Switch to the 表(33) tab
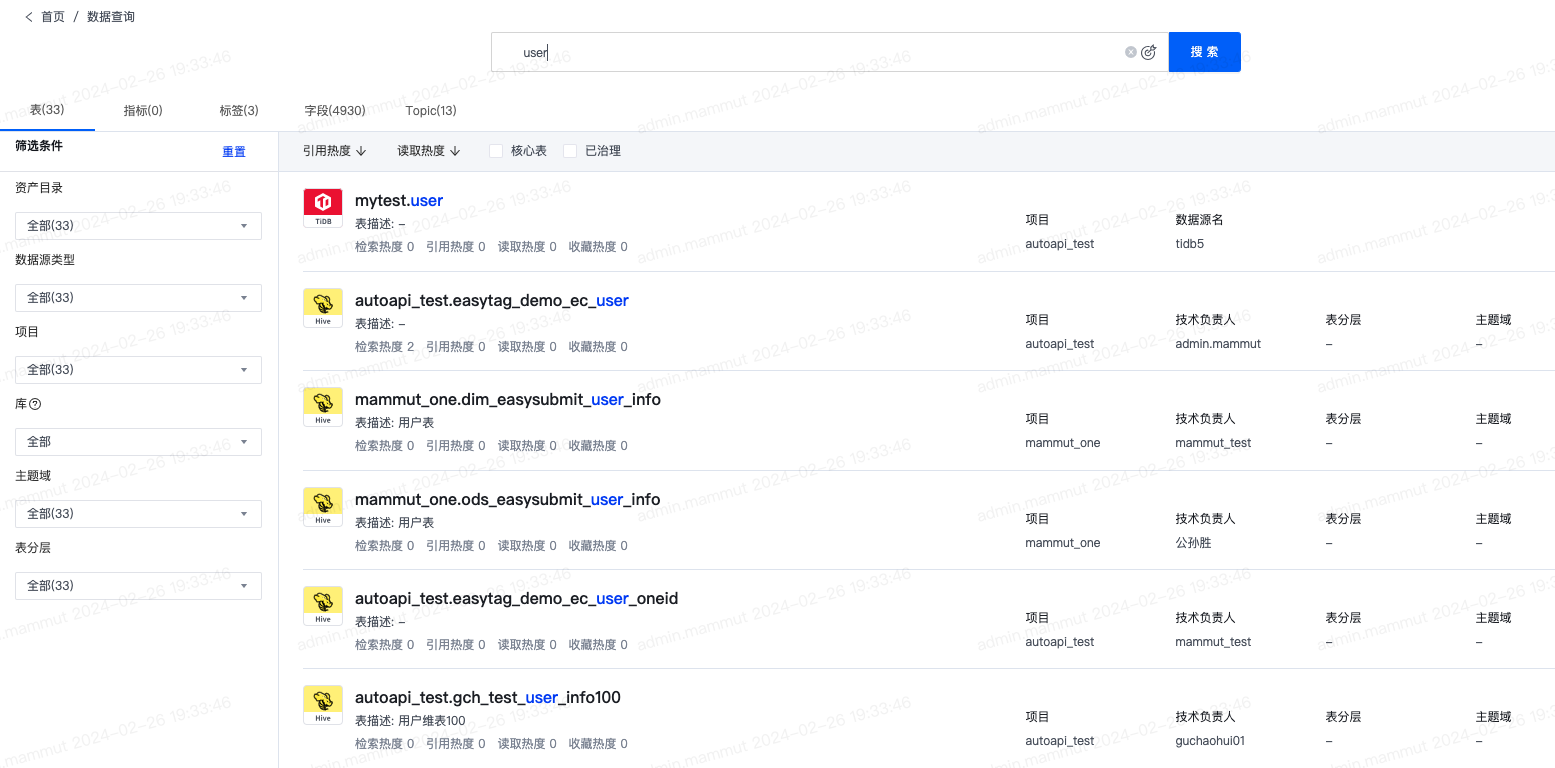This screenshot has height=768, width=1555. tap(47, 110)
